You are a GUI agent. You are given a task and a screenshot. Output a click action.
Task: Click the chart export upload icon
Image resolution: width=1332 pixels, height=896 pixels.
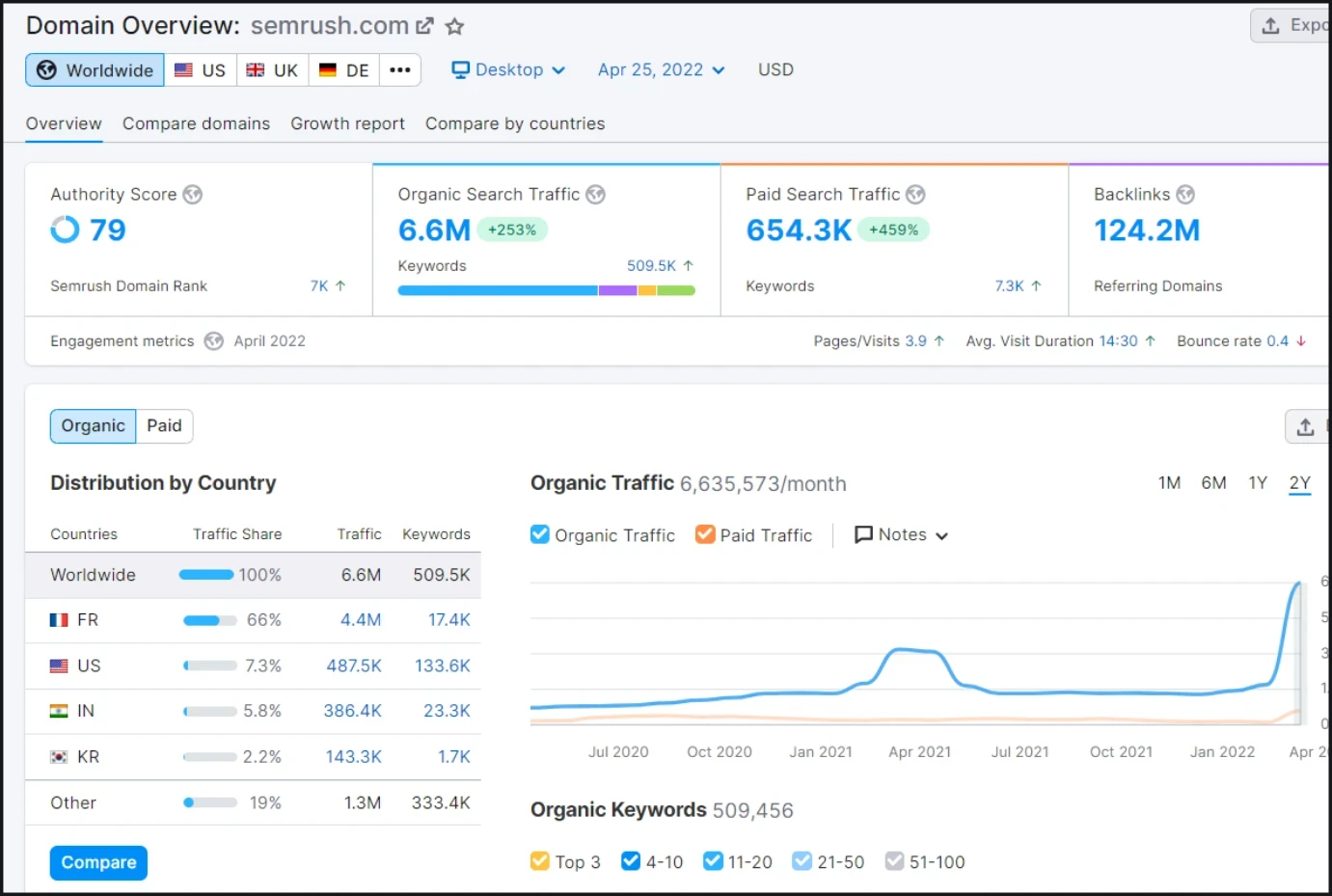coord(1305,426)
